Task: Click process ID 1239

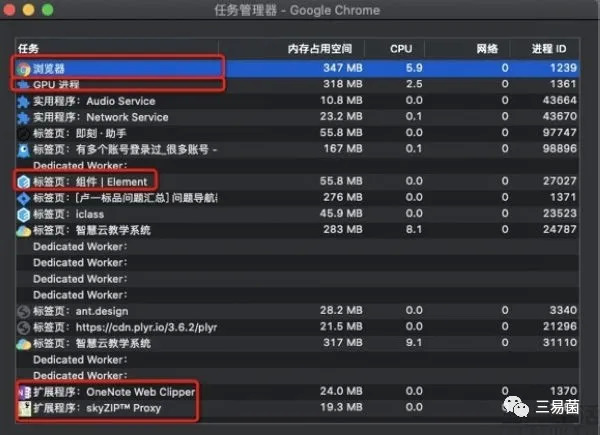Action: click(563, 68)
